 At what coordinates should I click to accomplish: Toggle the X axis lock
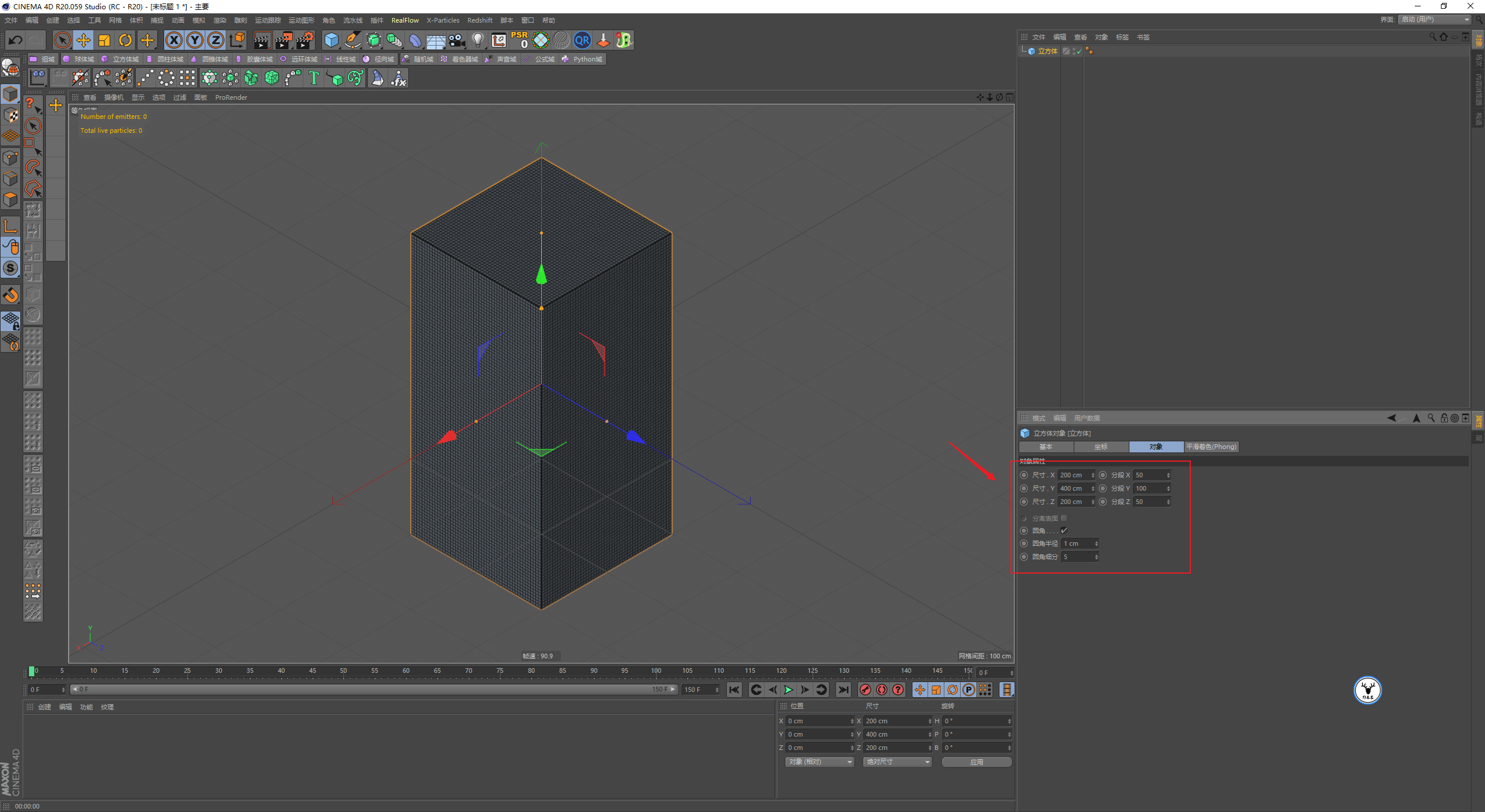(173, 40)
